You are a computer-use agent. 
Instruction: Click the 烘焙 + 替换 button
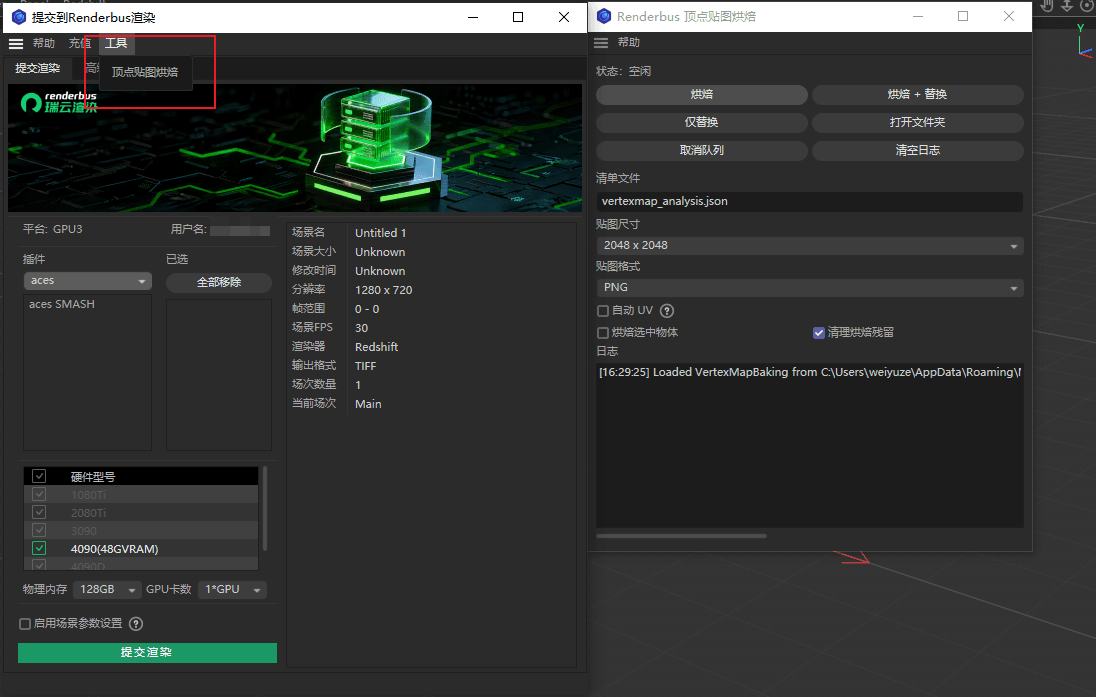(x=918, y=94)
